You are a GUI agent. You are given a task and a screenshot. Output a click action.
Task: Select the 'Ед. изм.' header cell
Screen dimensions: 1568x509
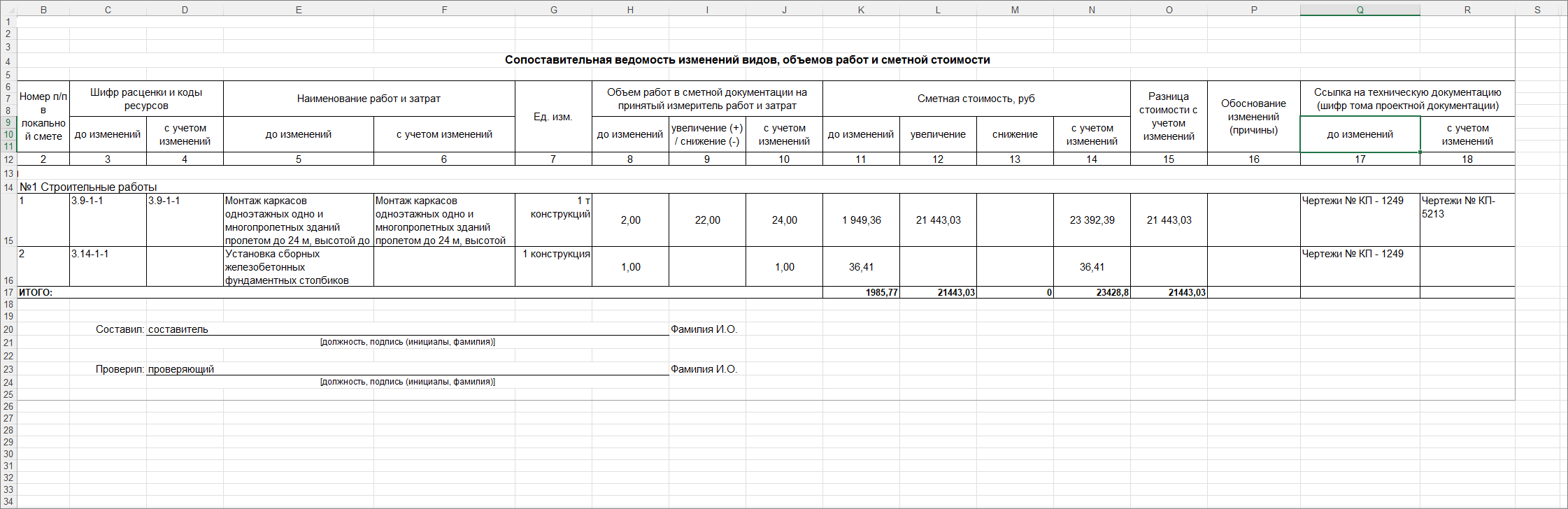tap(553, 117)
